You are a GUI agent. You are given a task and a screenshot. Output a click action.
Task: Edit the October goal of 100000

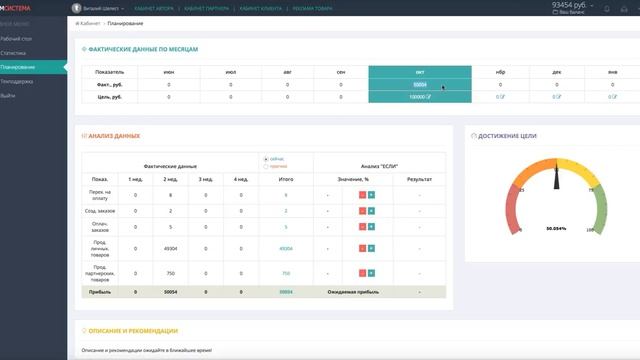[x=429, y=97]
